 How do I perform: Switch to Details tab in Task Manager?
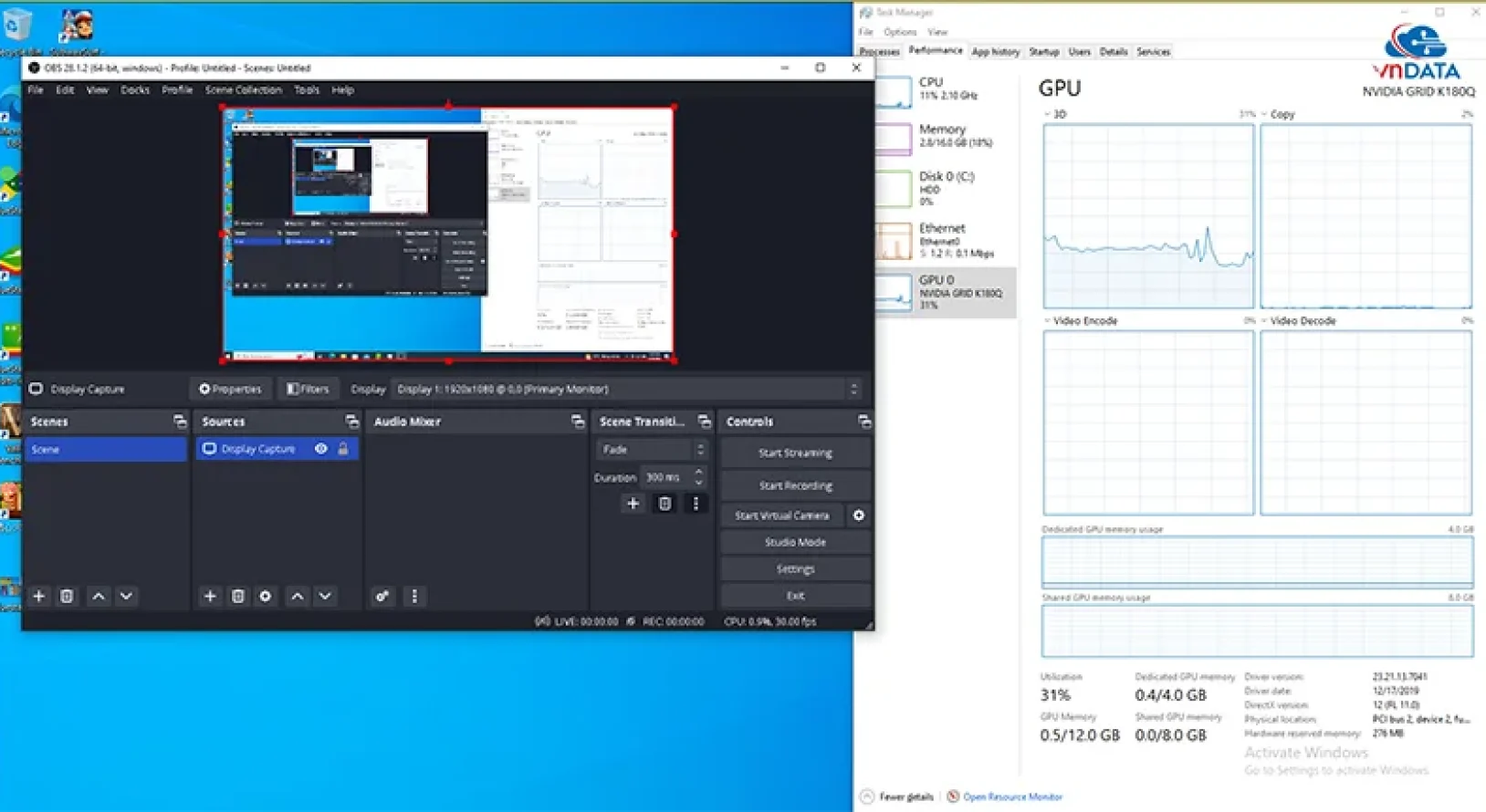[x=1114, y=52]
